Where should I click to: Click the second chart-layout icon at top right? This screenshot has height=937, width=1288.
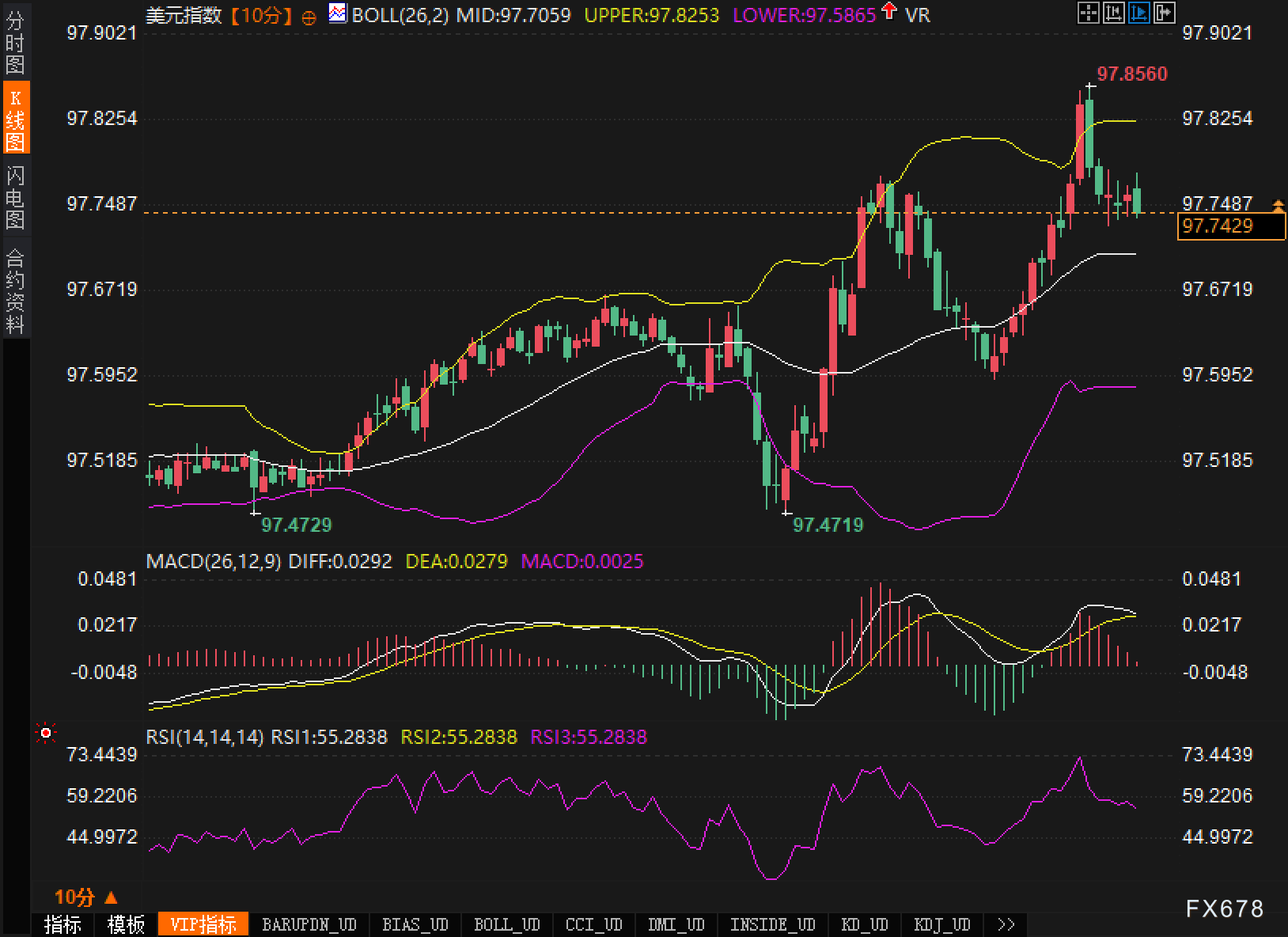pyautogui.click(x=1114, y=13)
